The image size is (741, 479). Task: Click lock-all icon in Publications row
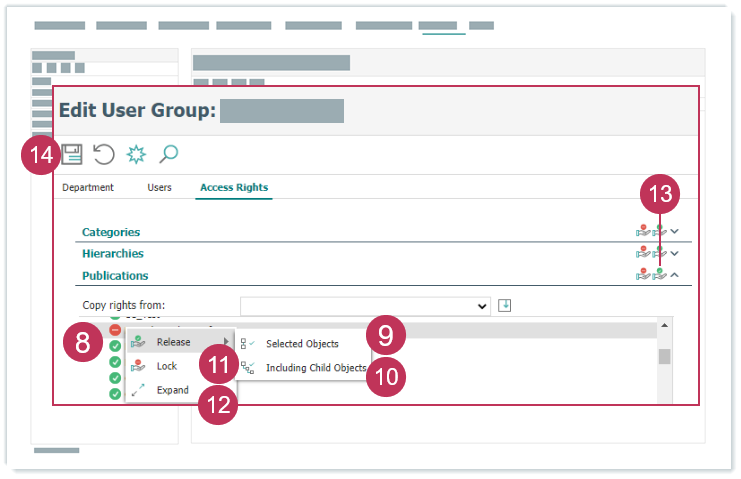643,275
